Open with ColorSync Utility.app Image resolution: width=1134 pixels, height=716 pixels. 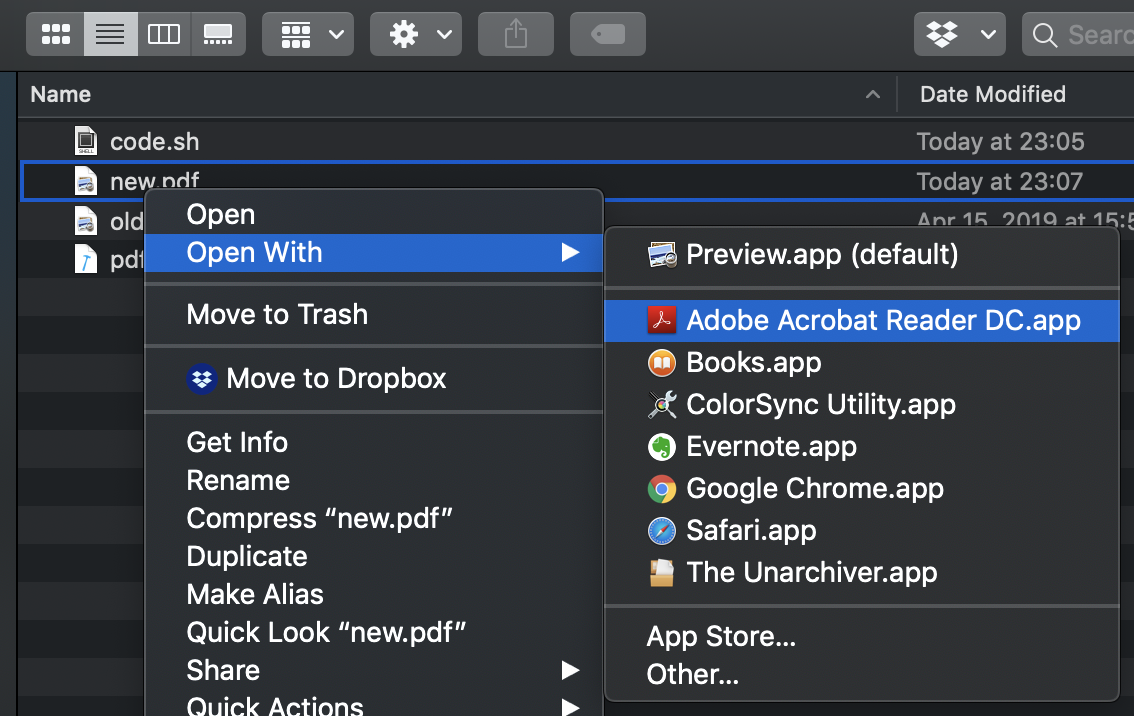click(861, 404)
